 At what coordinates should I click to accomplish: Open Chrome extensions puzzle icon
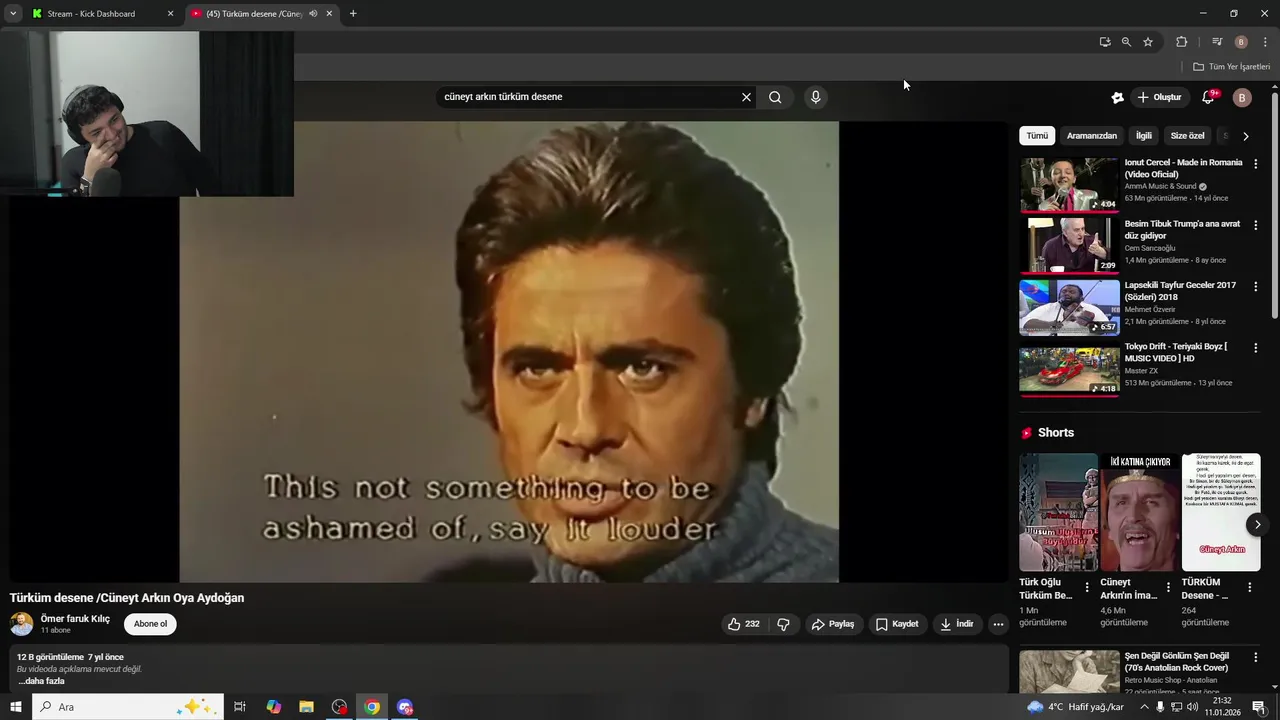(1182, 42)
